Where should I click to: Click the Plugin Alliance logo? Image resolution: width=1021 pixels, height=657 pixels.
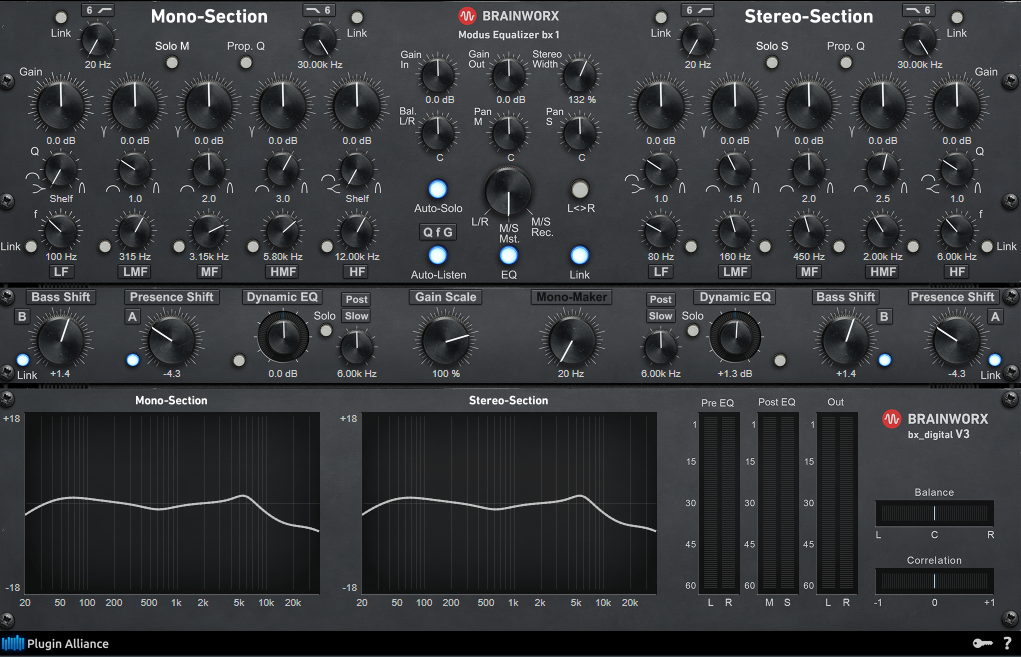tap(55, 643)
